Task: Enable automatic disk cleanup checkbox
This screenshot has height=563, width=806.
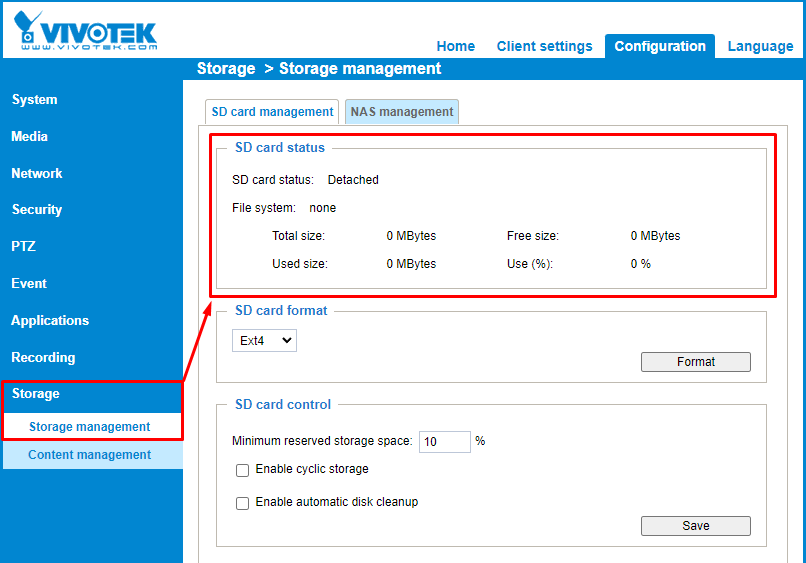Action: (x=243, y=503)
